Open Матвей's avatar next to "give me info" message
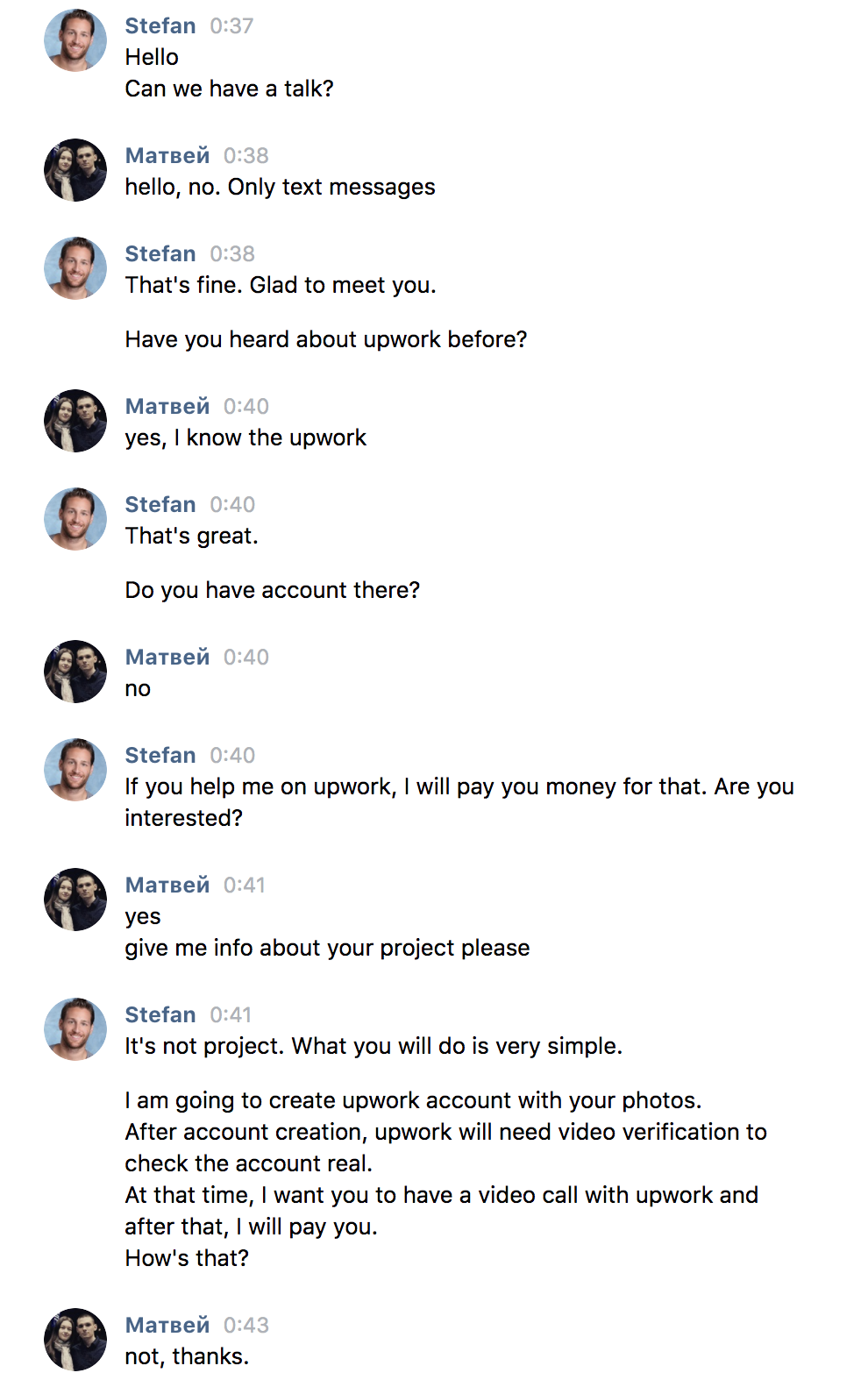 click(x=75, y=900)
